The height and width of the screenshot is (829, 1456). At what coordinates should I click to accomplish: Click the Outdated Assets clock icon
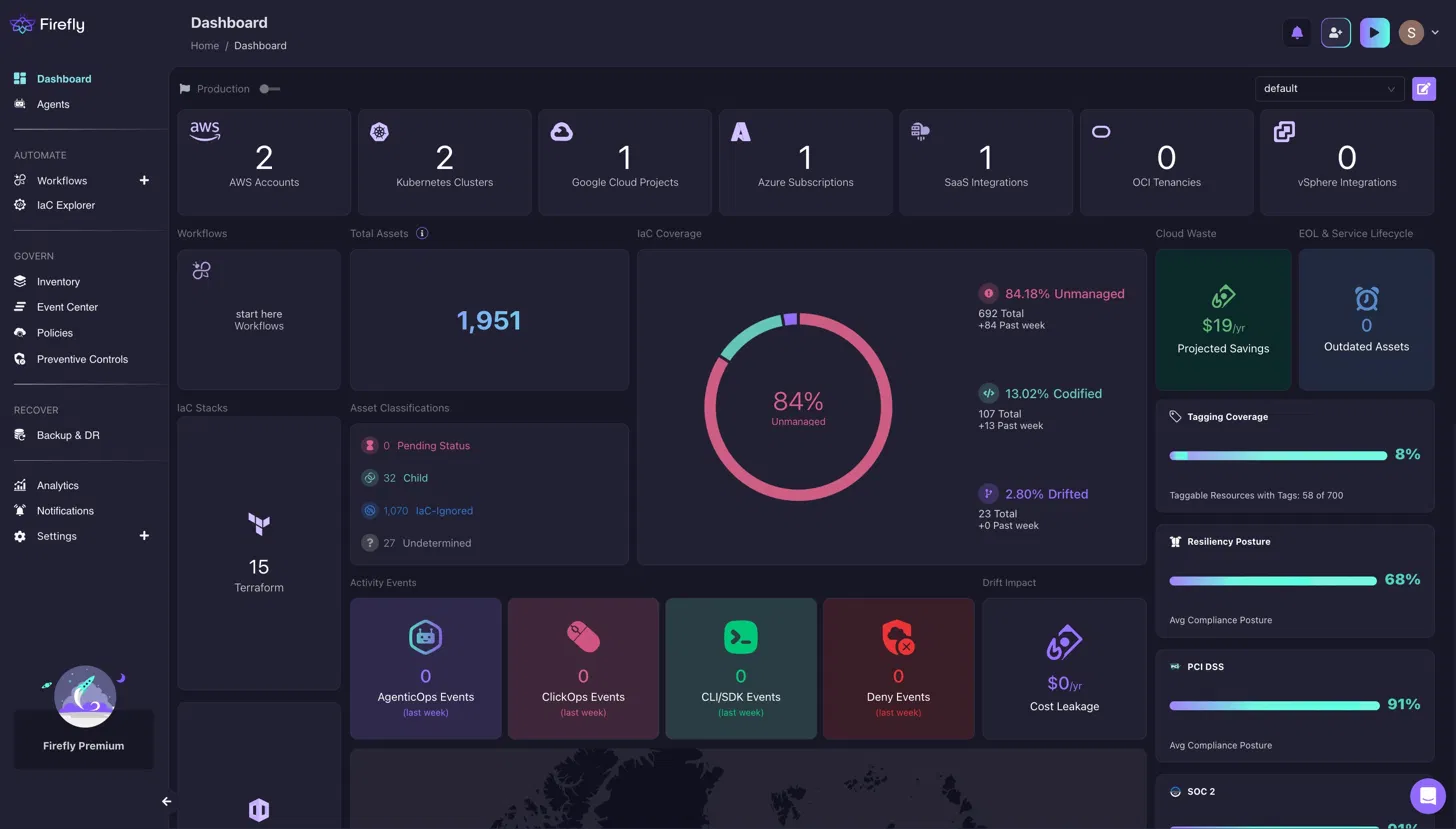click(x=1366, y=298)
